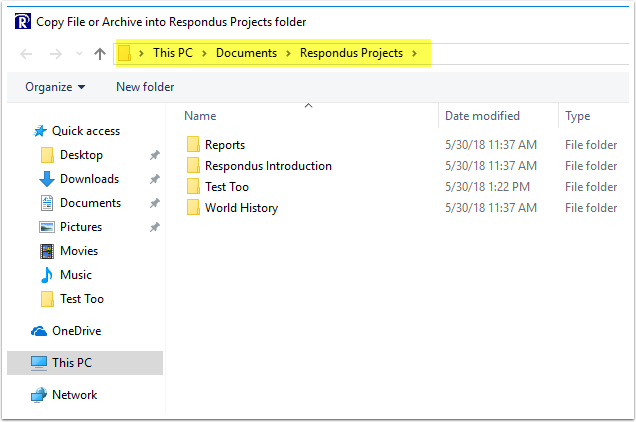Go back with the left arrow
The height and width of the screenshot is (422, 636).
[x=26, y=54]
